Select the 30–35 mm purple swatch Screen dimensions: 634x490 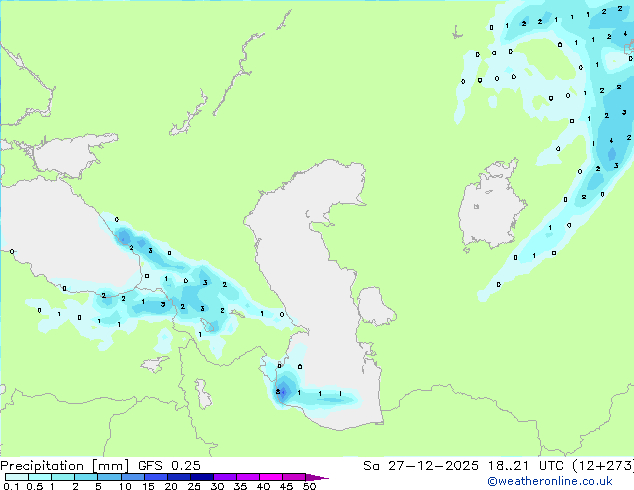[225, 477]
